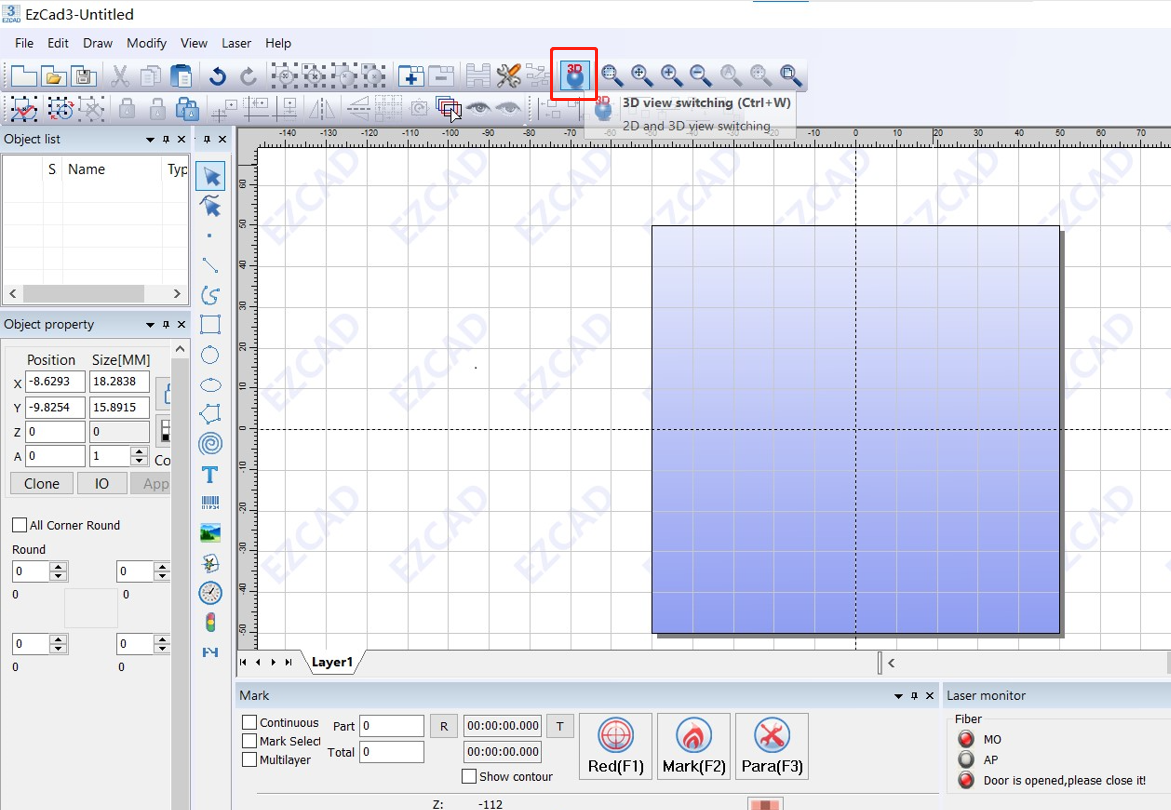Pin the Object list panel
This screenshot has height=810, width=1171.
166,139
